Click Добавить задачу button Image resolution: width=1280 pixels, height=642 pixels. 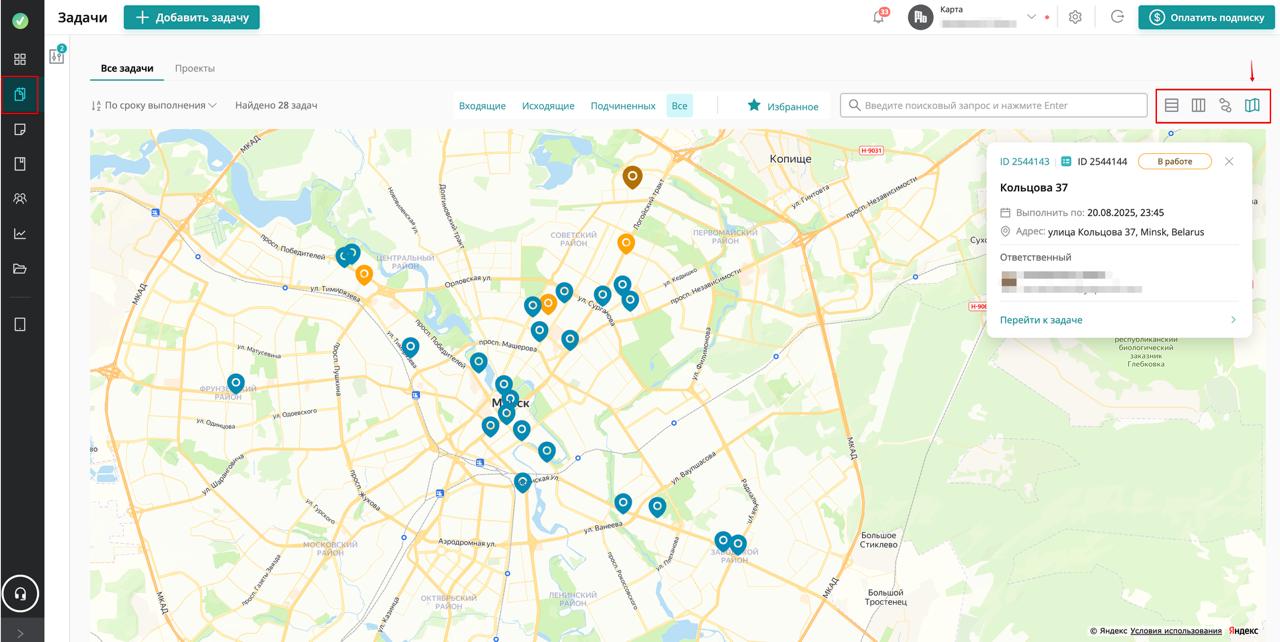(x=192, y=17)
